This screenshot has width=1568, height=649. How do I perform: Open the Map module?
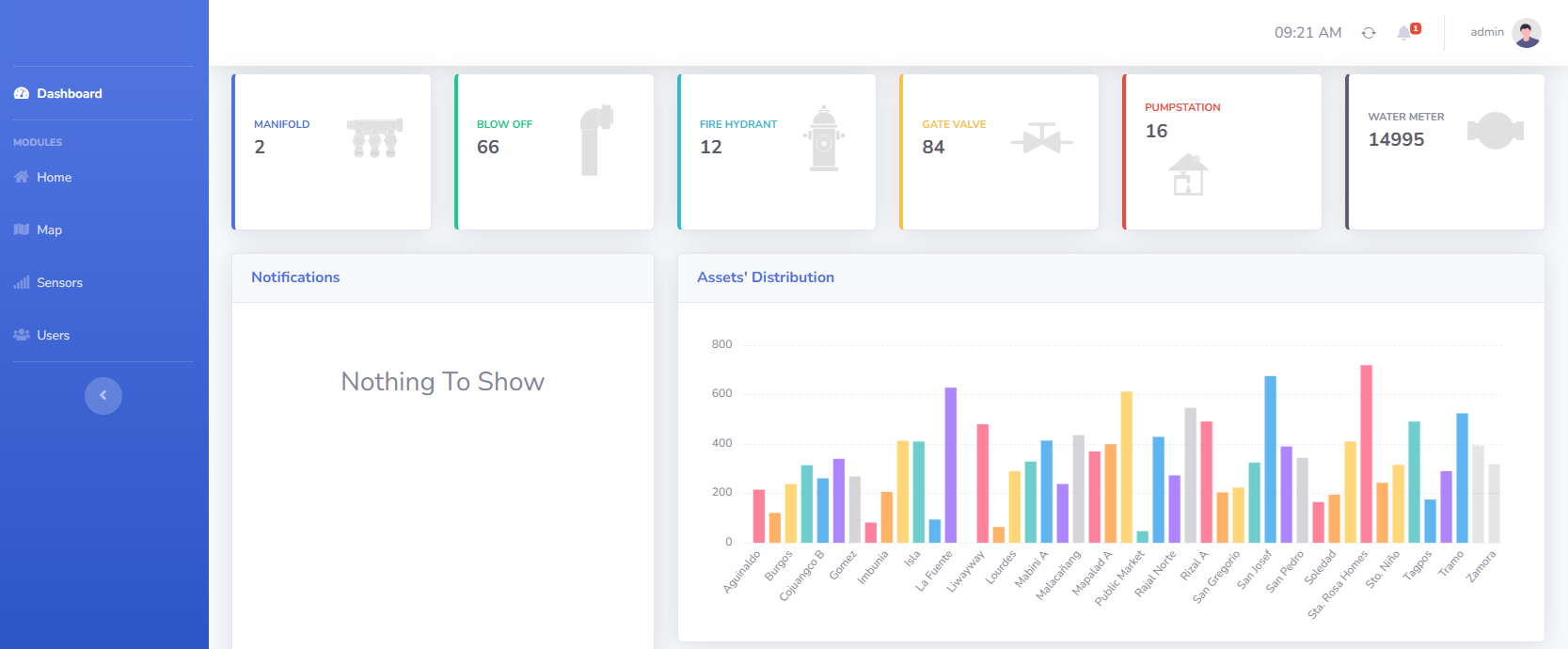(49, 230)
